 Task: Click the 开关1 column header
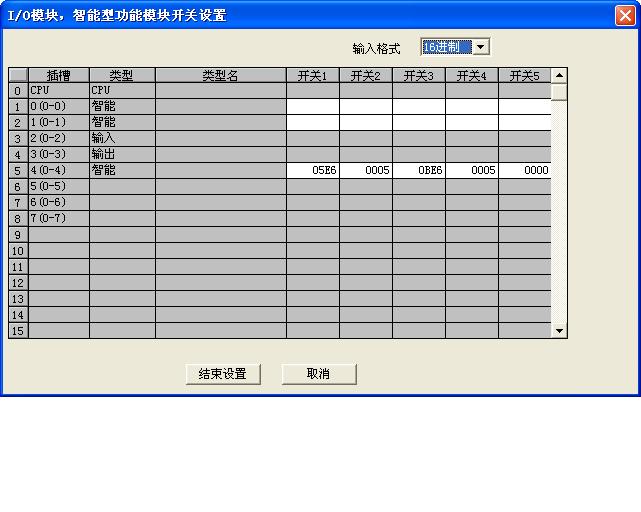pyautogui.click(x=313, y=76)
